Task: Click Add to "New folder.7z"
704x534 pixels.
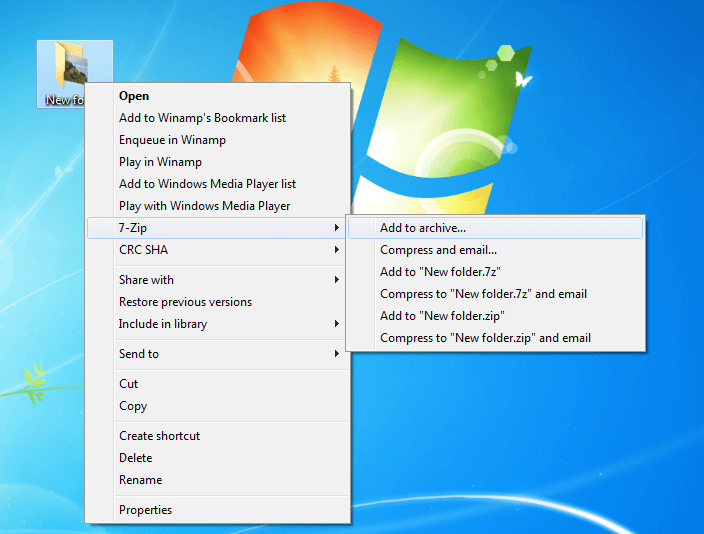Action: 440,272
